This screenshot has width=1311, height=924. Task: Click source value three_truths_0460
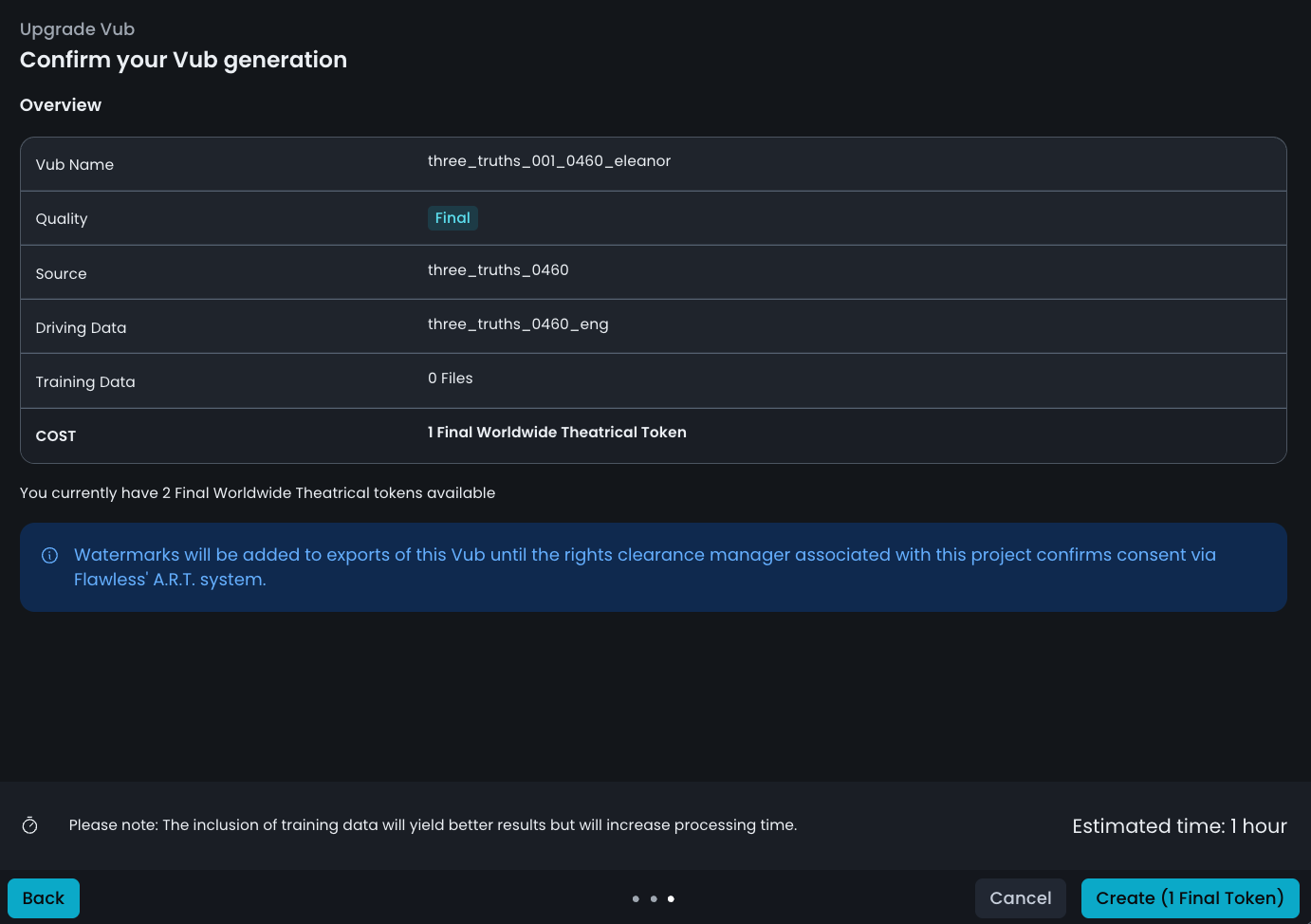click(x=498, y=270)
